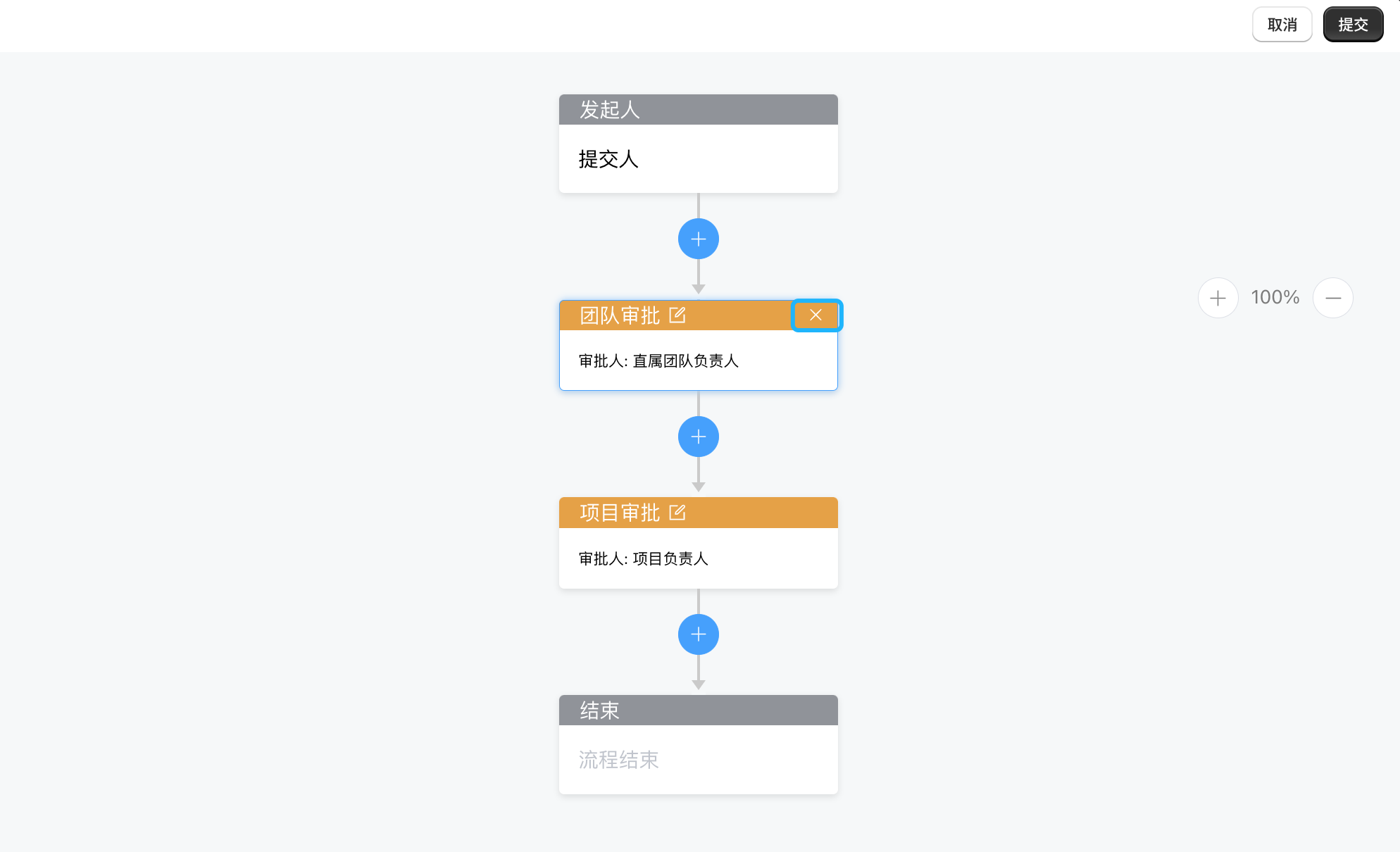
Task: Select the 提交人 initiator card
Action: (698, 159)
